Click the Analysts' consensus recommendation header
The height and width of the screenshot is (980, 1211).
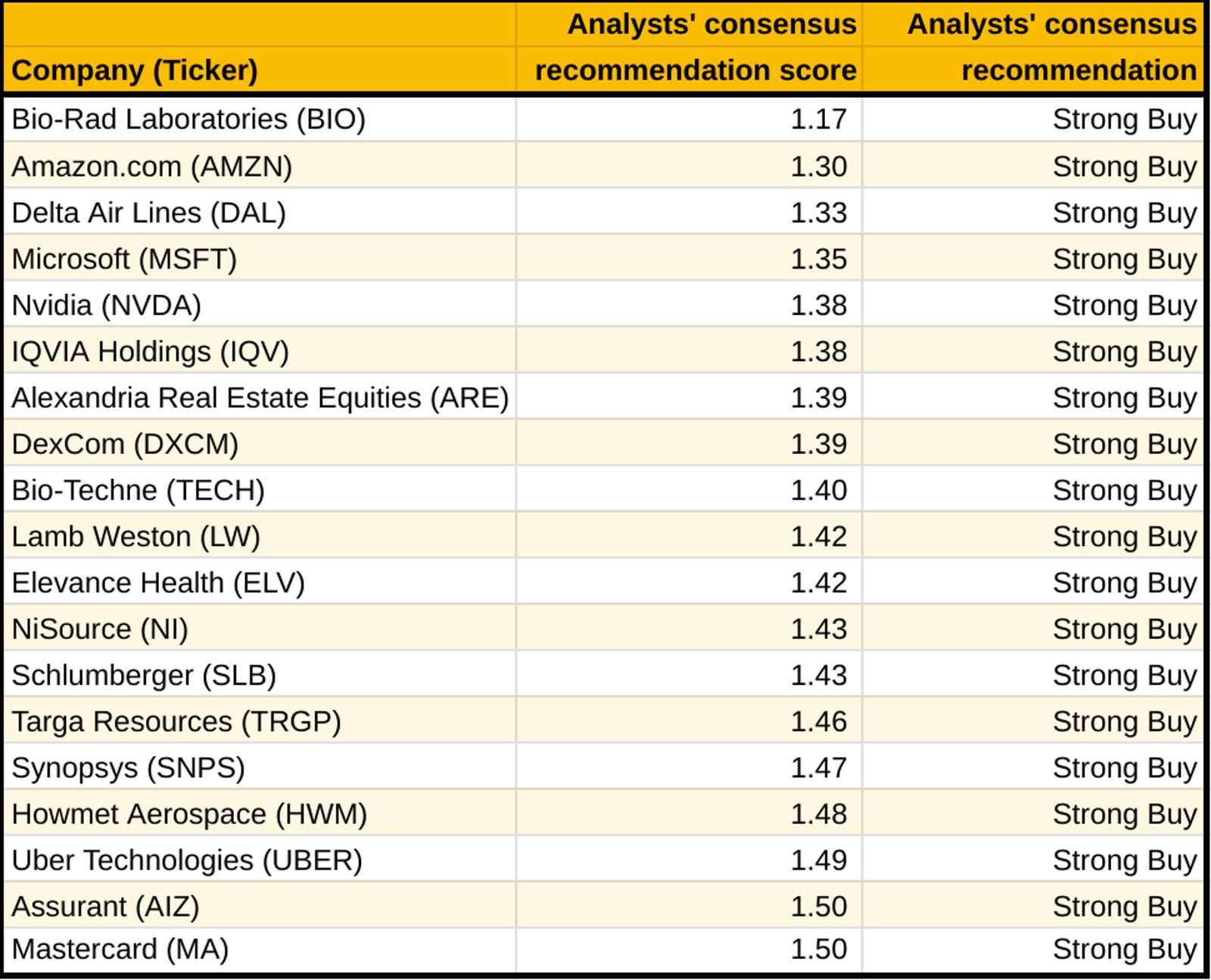click(1051, 48)
